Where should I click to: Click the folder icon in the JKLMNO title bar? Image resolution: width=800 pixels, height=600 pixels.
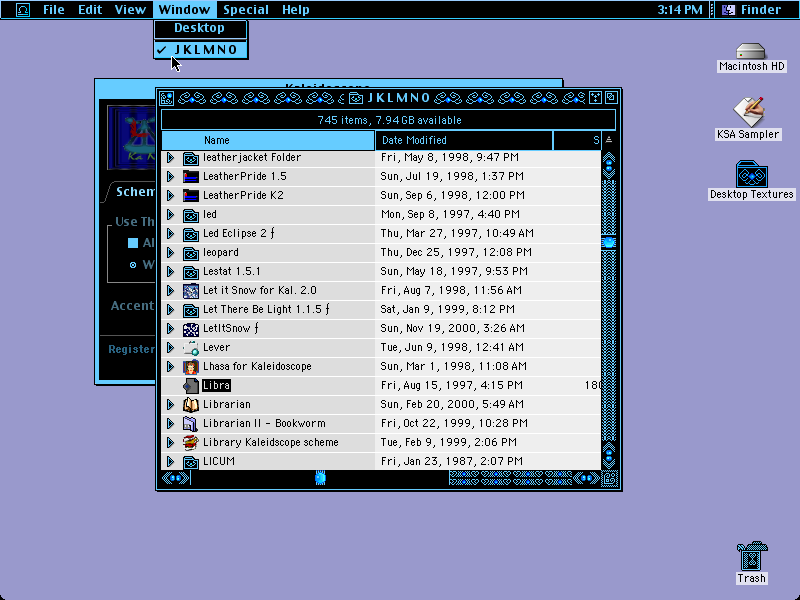tap(356, 98)
